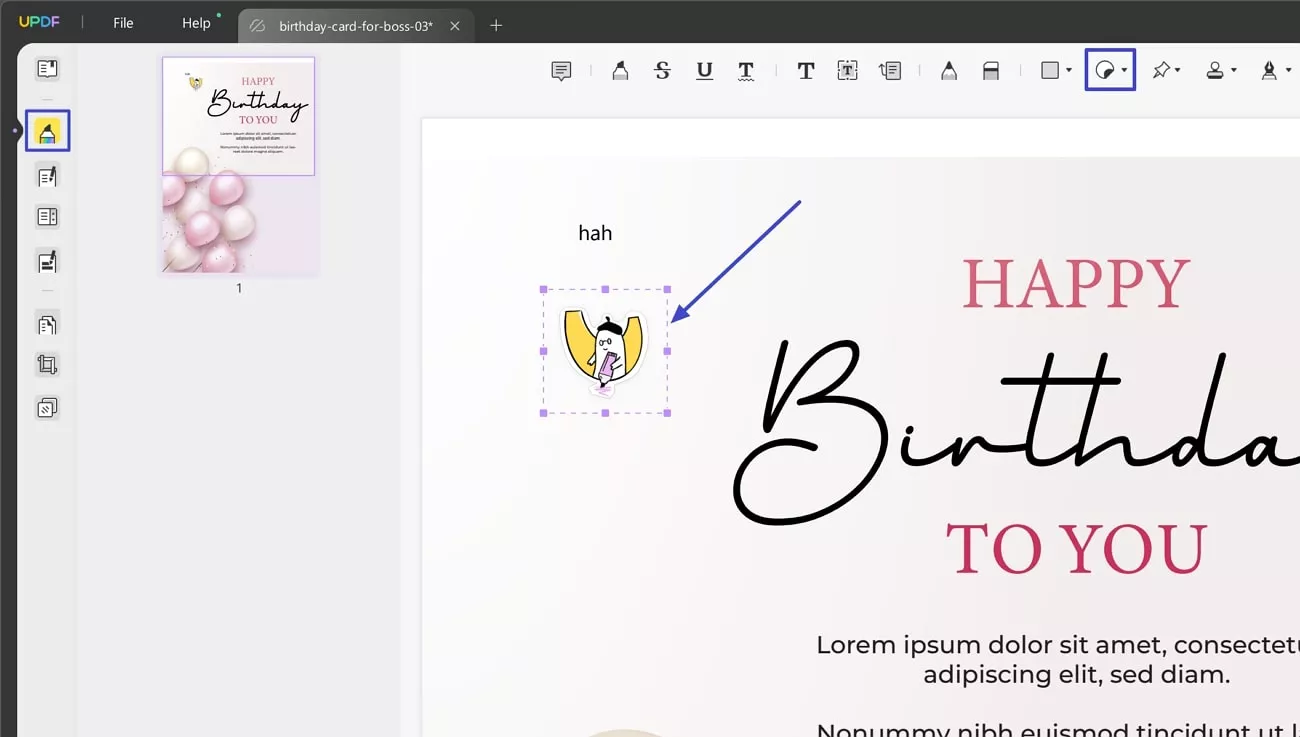Select the Highlight text tool
Image resolution: width=1300 pixels, height=737 pixels.
[x=620, y=70]
